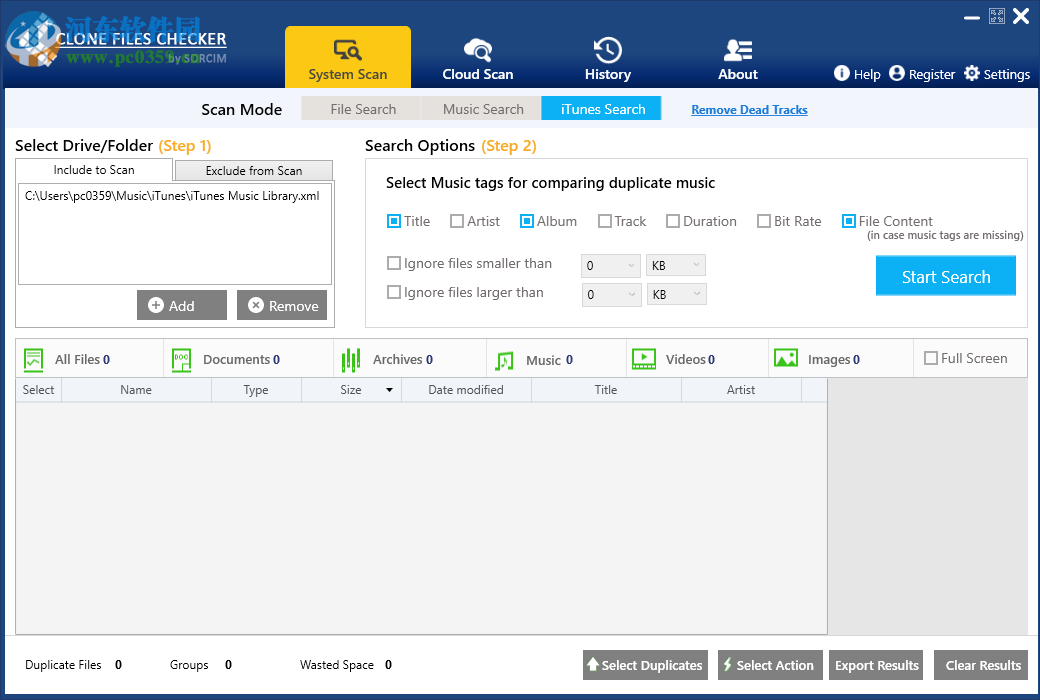Open the larger-than KB unit dropdown

pos(676,295)
